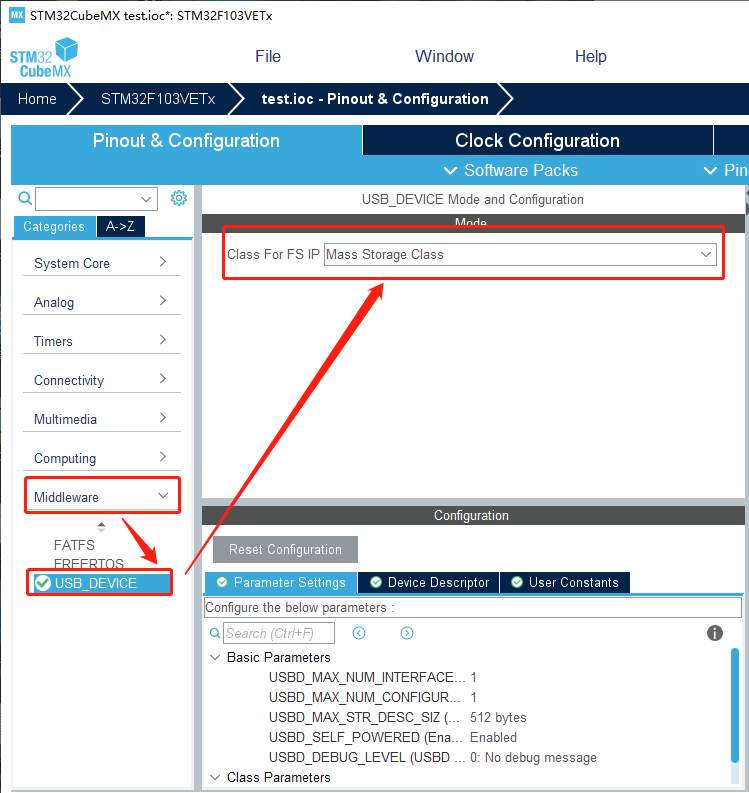Go to the previous search result arrow

pyautogui.click(x=359, y=633)
